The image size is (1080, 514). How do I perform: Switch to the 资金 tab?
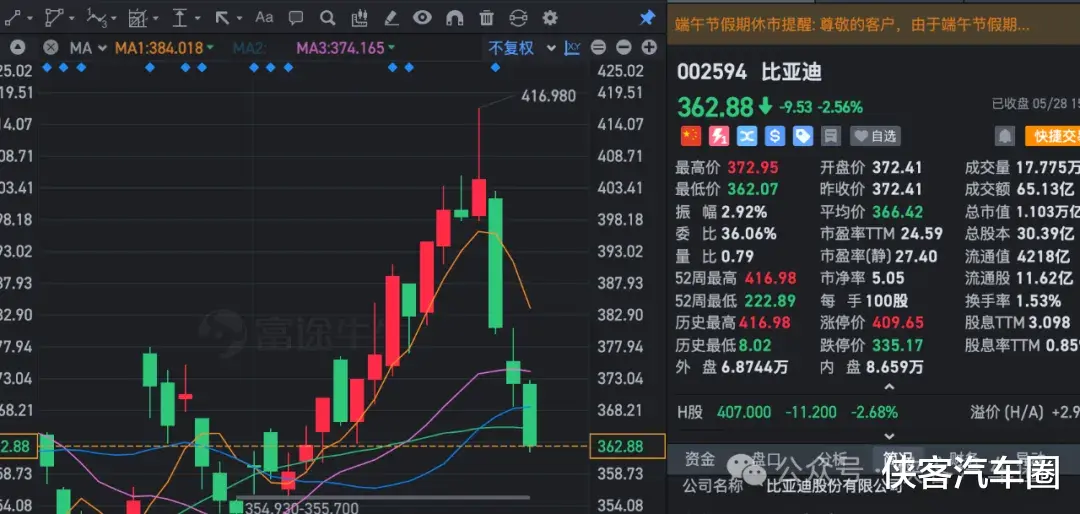pos(698,459)
